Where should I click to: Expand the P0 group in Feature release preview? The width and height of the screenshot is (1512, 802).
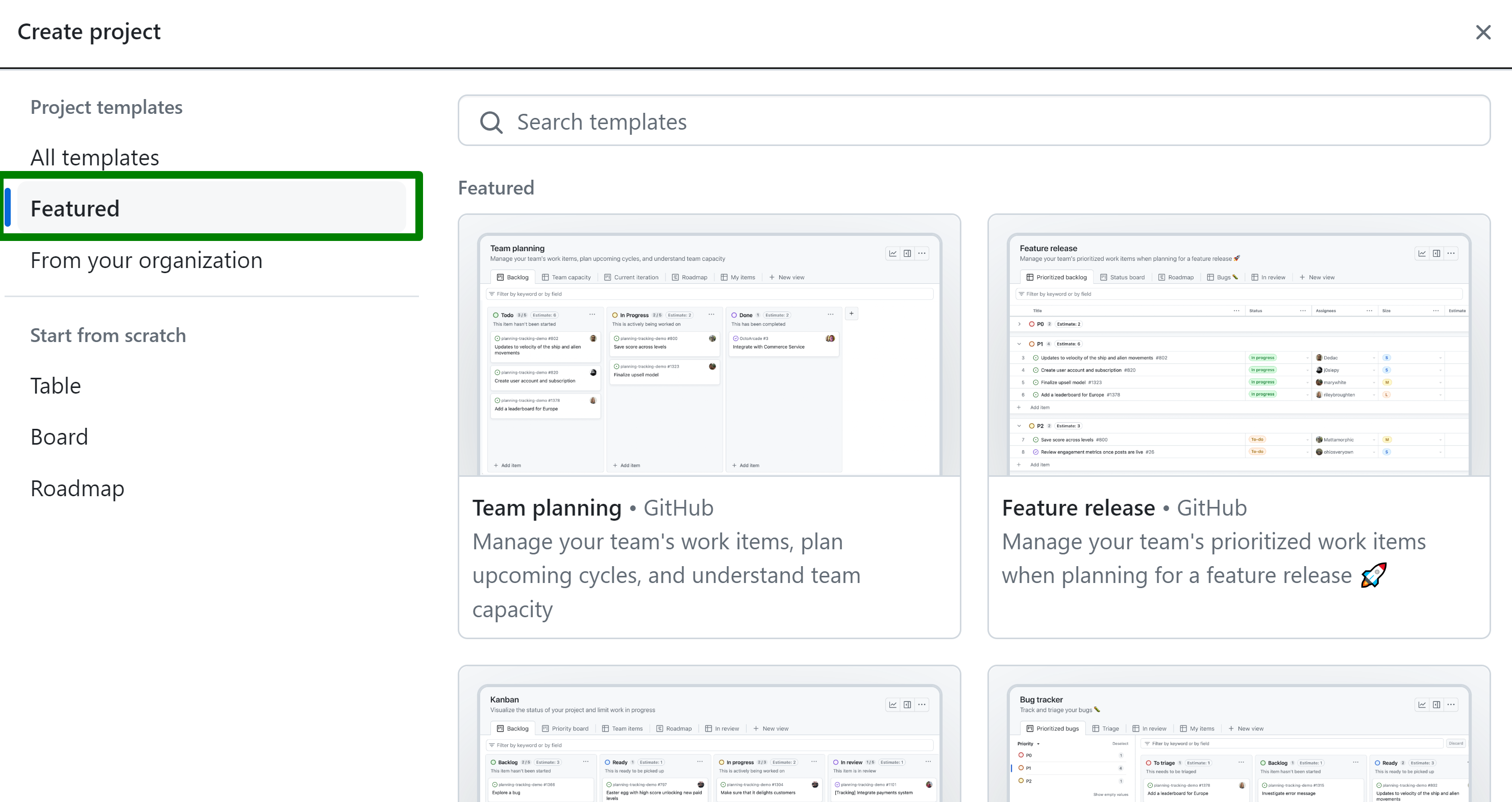[1020, 324]
